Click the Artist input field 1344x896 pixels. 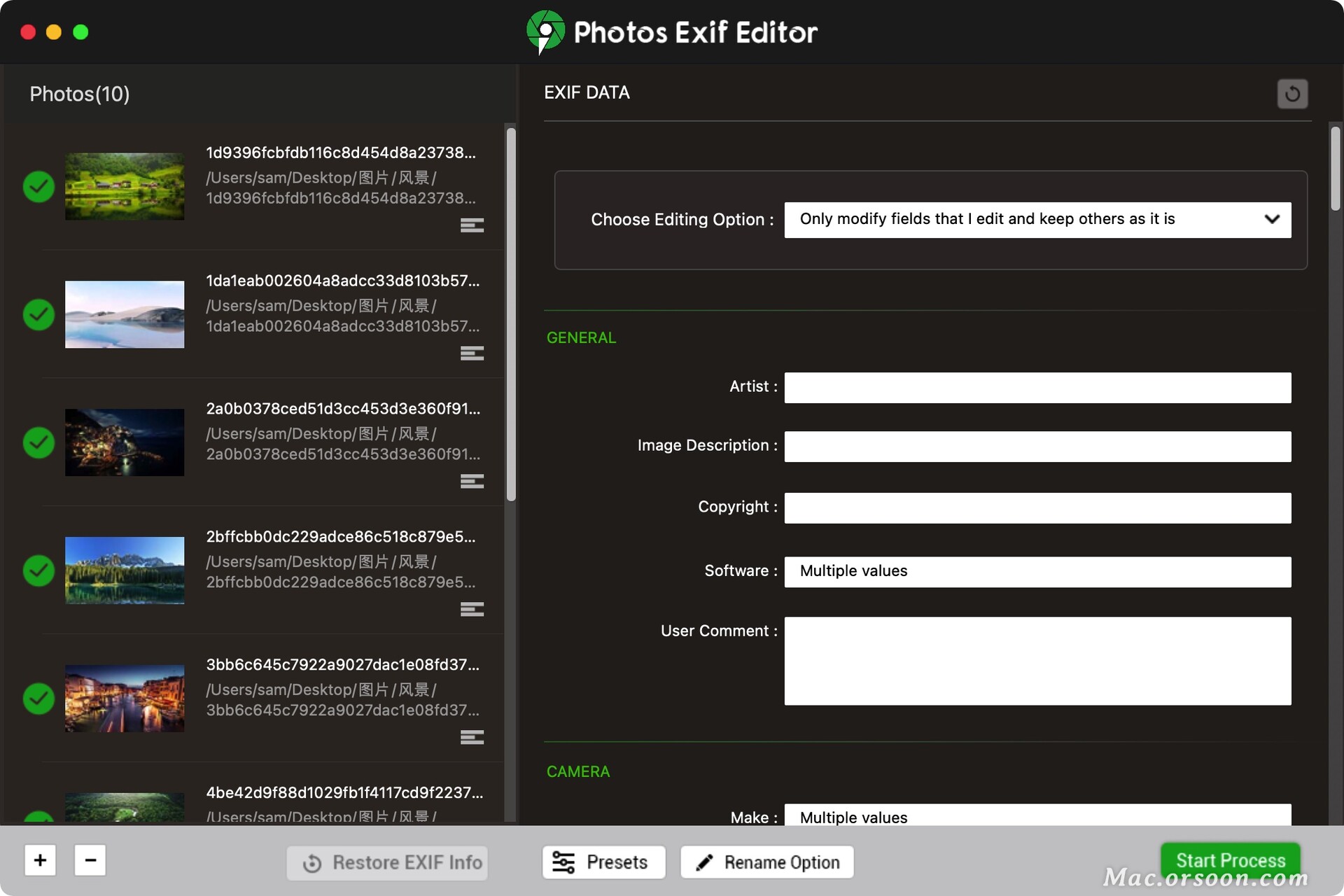pyautogui.click(x=1037, y=388)
